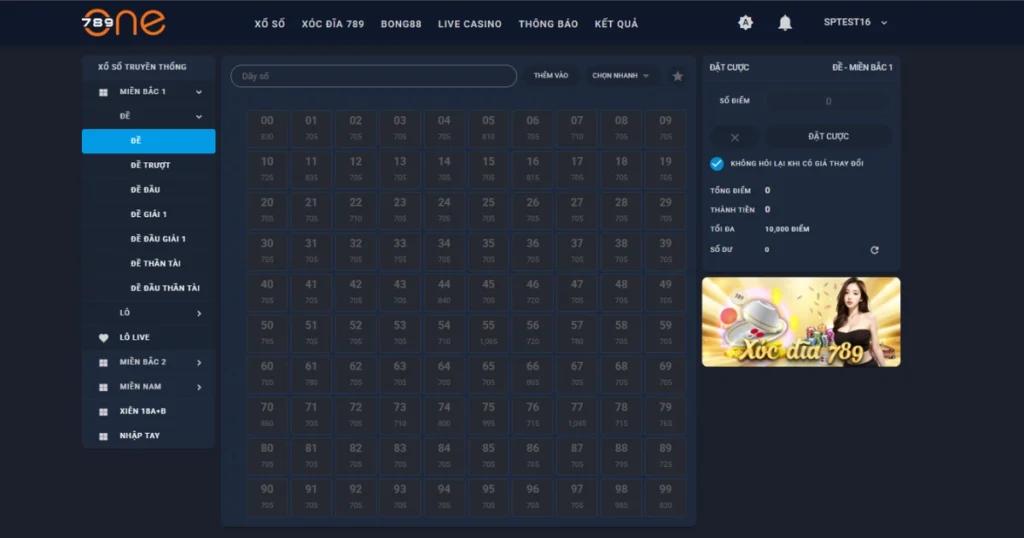1024x538 pixels.
Task: Select the highlighted Đề item
Action: tap(148, 141)
